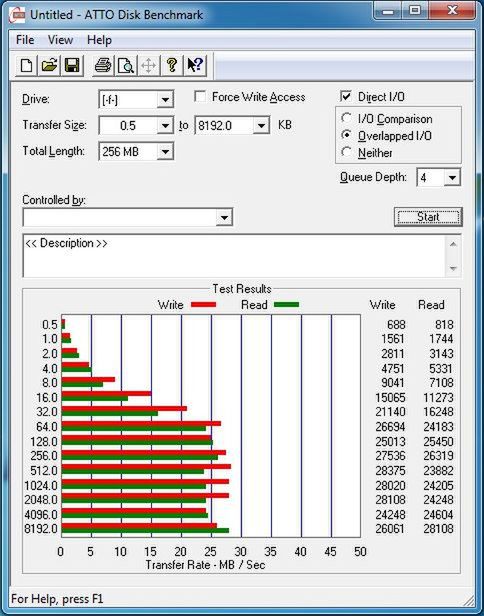Click the Test Results group title
This screenshot has height=616, width=484.
tap(242, 289)
